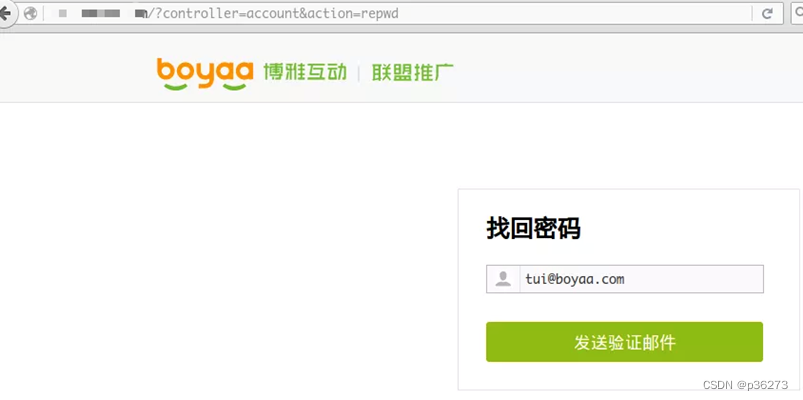Image resolution: width=803 pixels, height=400 pixels.
Task: Focus the tui@boyaa.com email field
Action: click(641, 279)
